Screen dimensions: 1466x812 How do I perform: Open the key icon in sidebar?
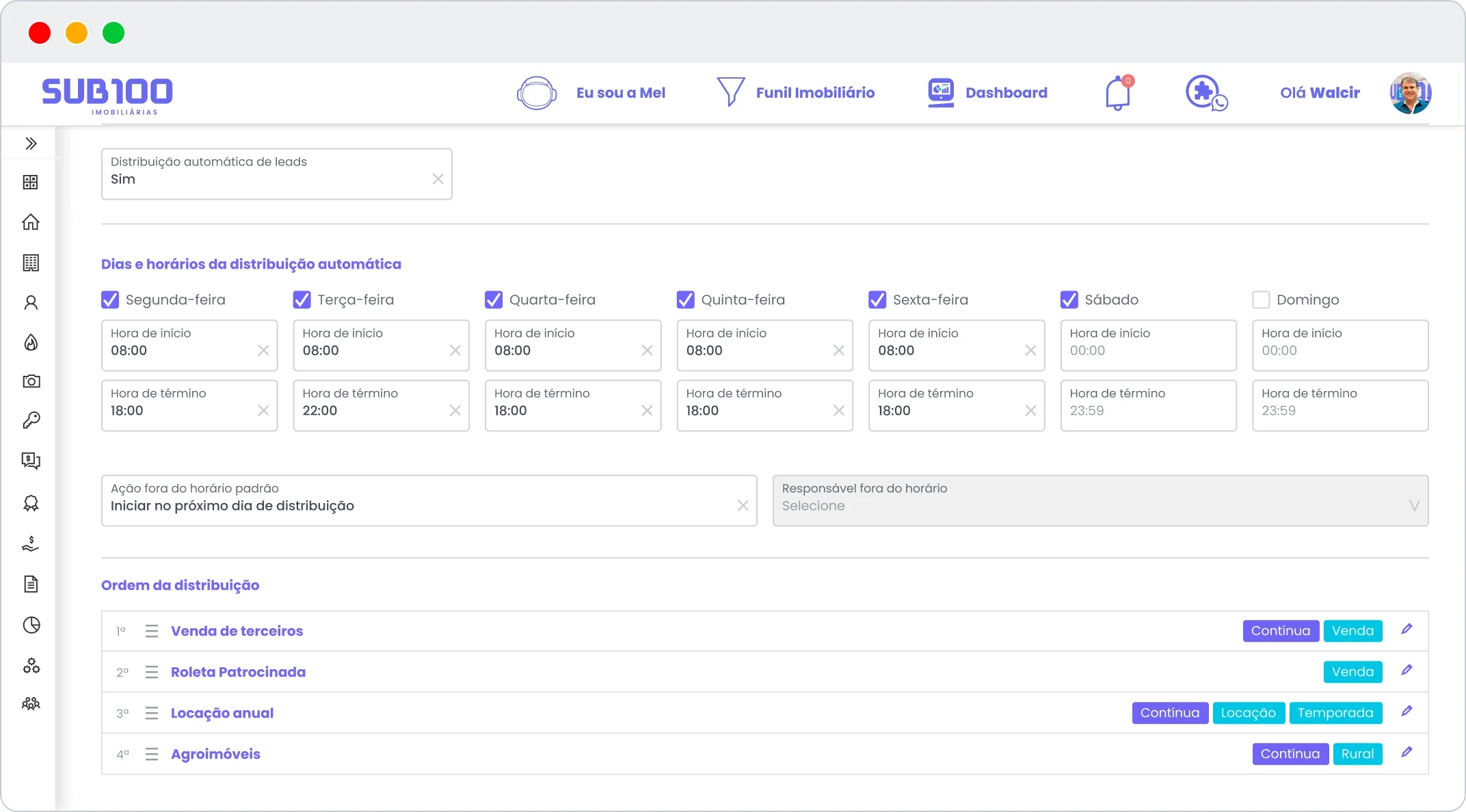(31, 420)
